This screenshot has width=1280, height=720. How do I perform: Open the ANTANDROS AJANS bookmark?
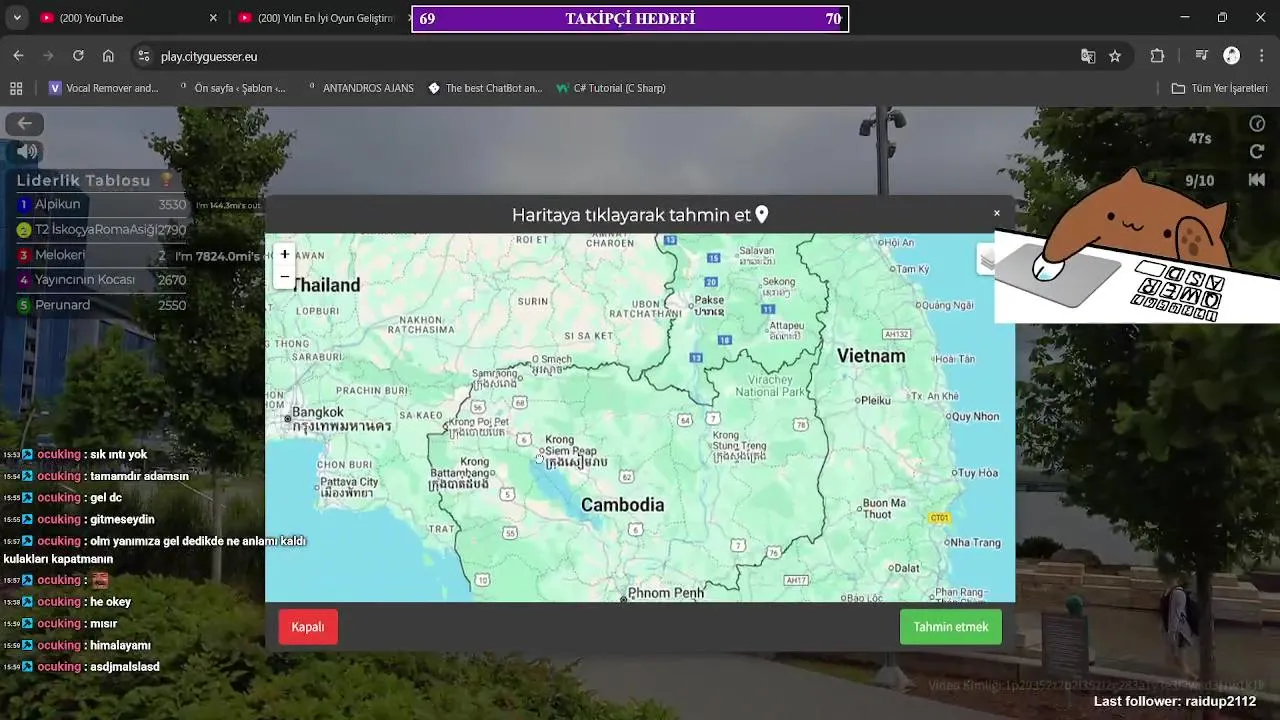[360, 88]
